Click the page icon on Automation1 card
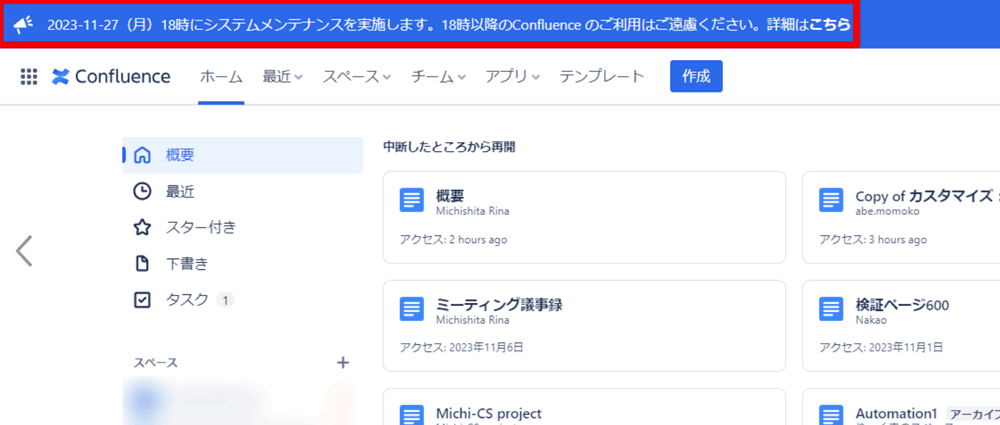 coord(832,415)
